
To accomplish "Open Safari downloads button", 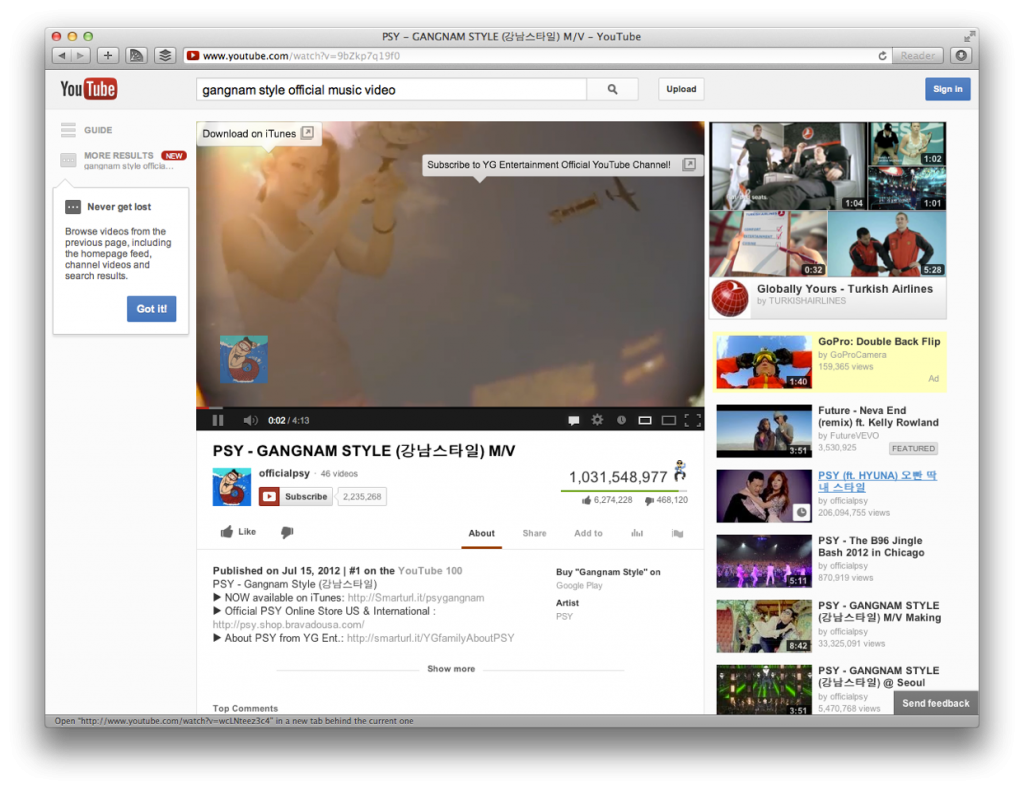I will click(961, 55).
